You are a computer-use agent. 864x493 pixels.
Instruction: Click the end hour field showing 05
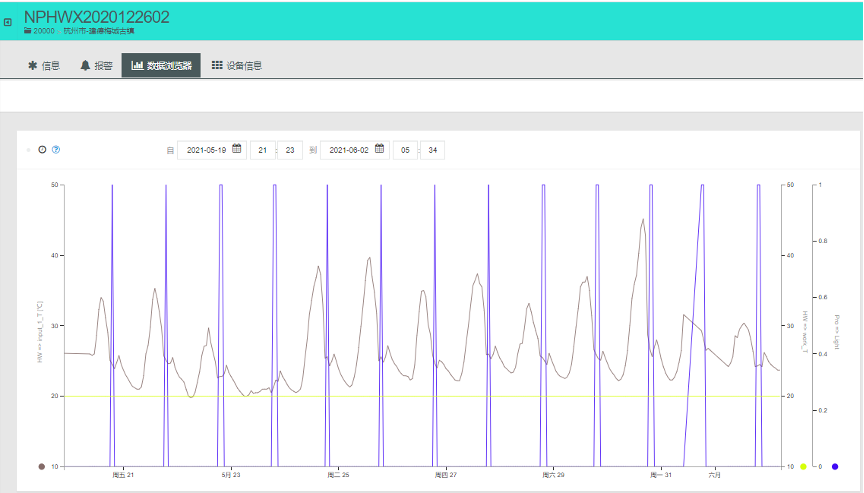point(405,150)
